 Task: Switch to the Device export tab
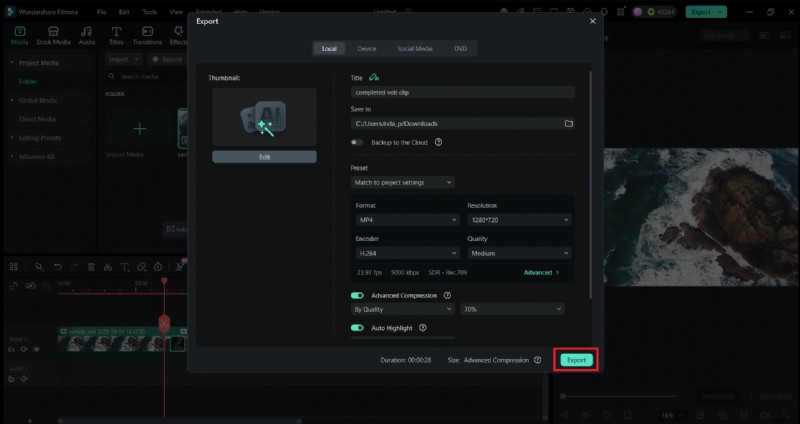367,48
